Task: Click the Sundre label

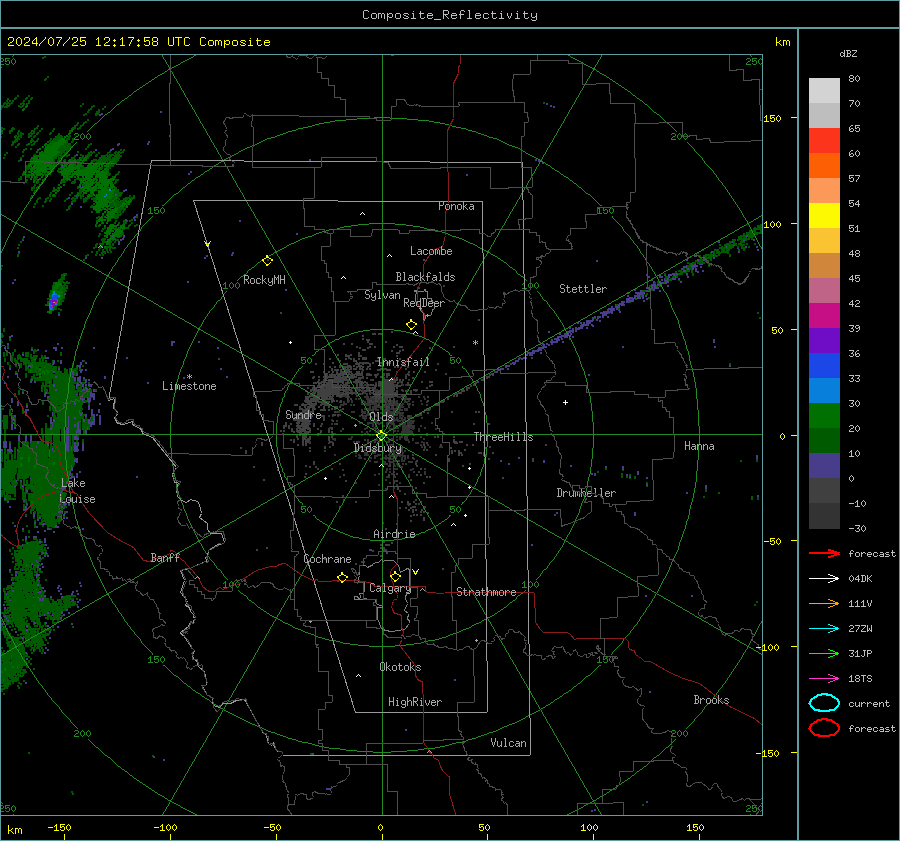Action: (303, 414)
